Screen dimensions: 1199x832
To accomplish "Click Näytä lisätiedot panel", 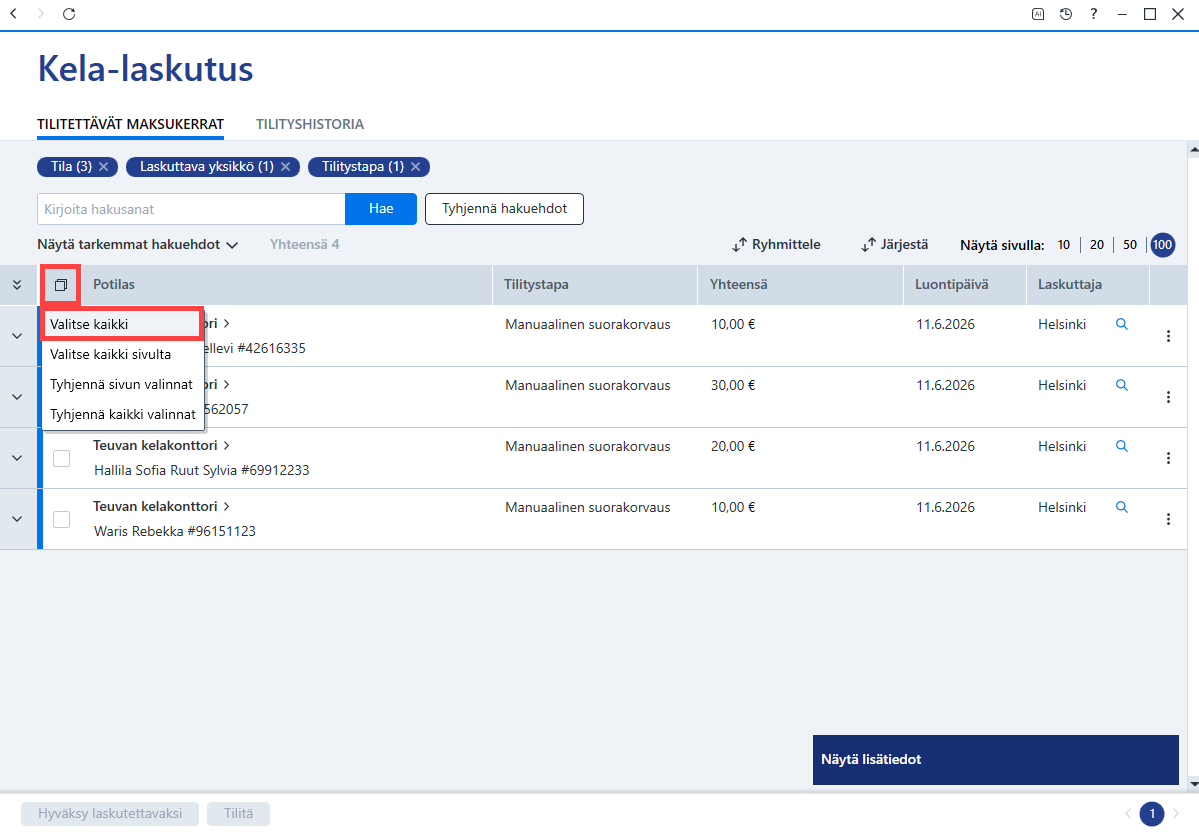I will coord(996,759).
